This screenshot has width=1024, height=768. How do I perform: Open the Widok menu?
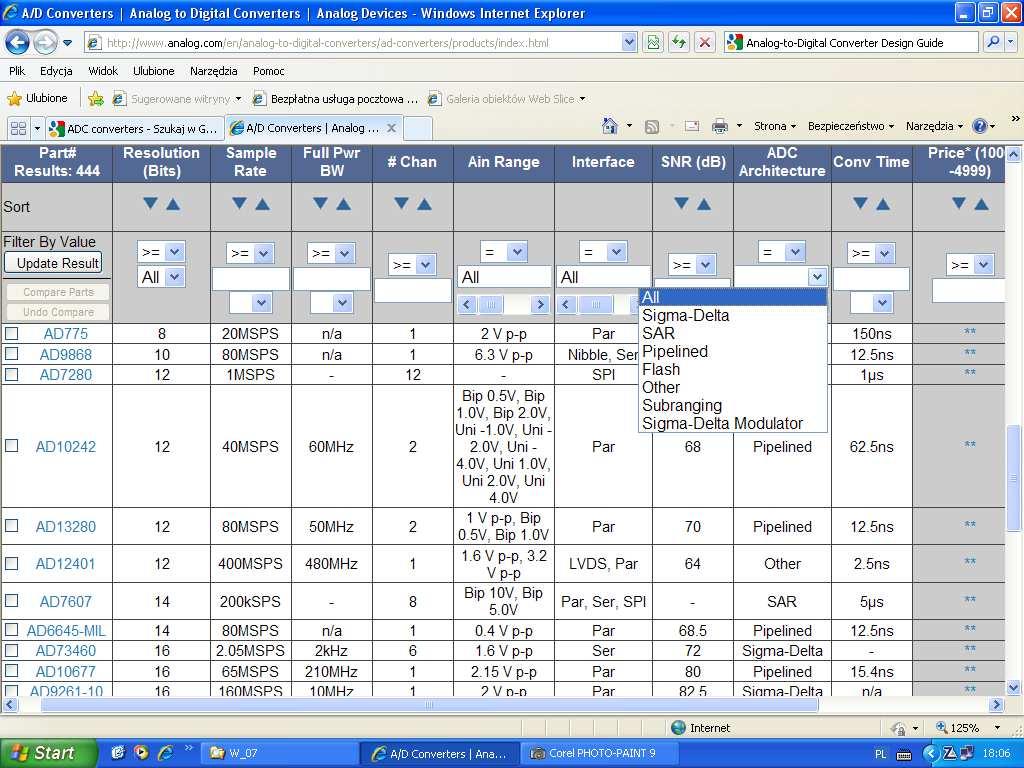pyautogui.click(x=103, y=71)
